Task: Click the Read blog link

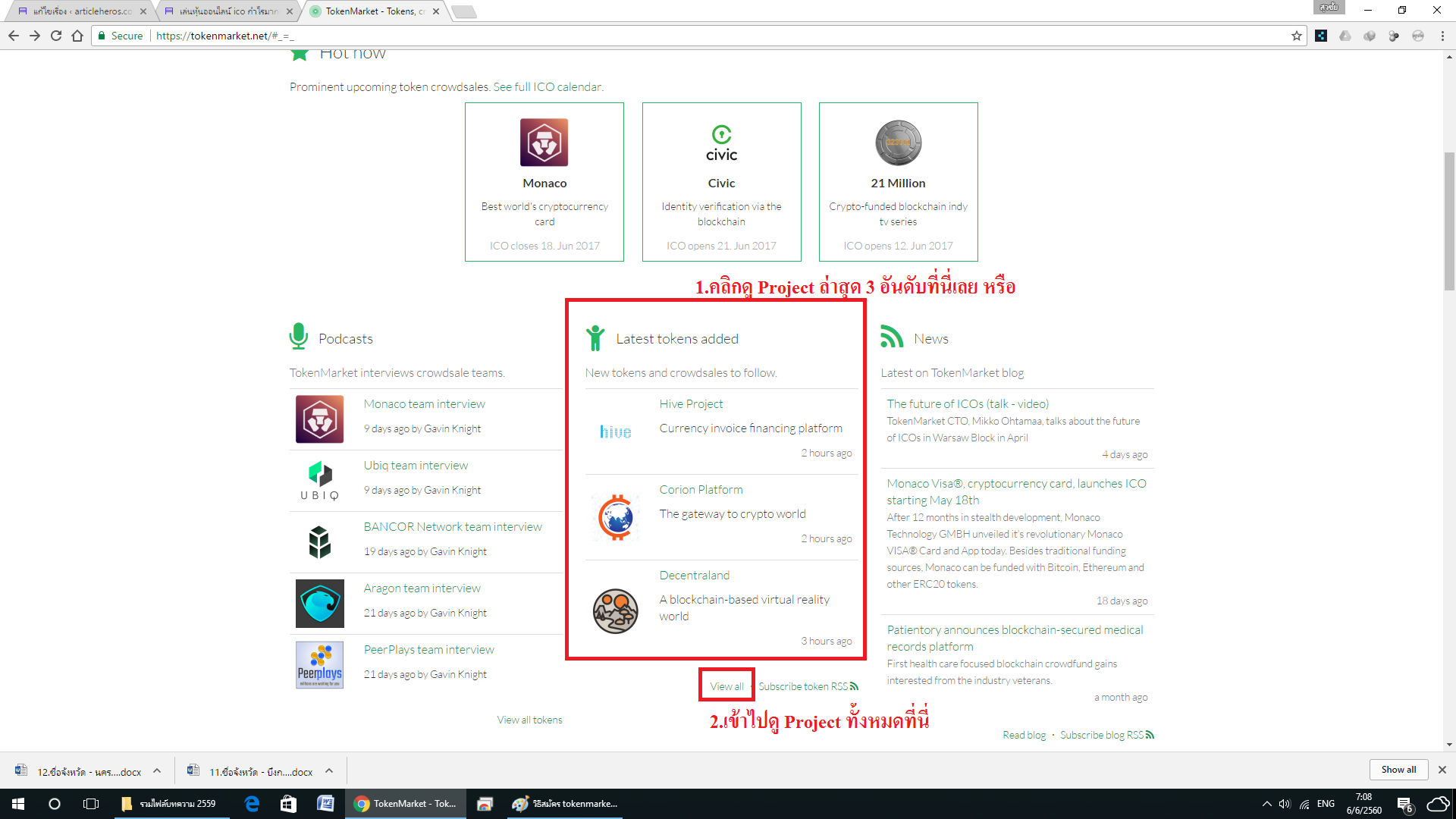Action: tap(1024, 735)
